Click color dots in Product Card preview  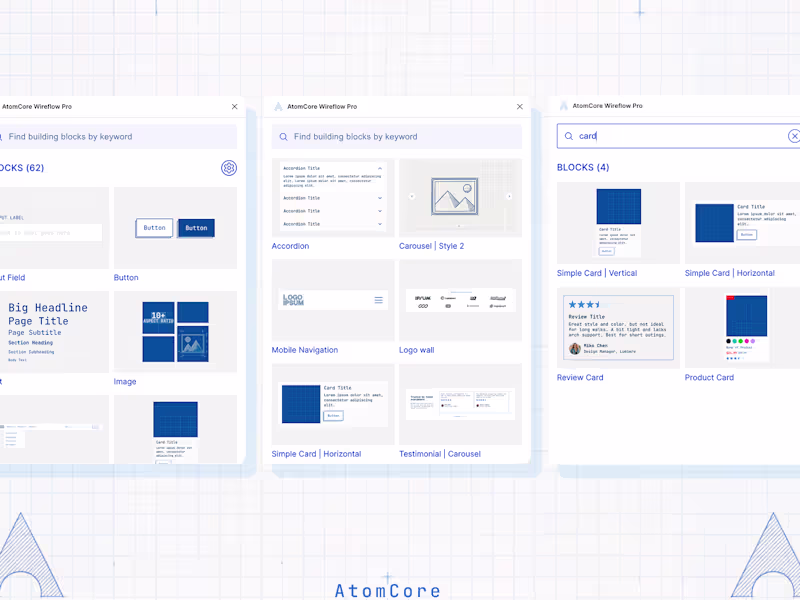click(x=740, y=341)
